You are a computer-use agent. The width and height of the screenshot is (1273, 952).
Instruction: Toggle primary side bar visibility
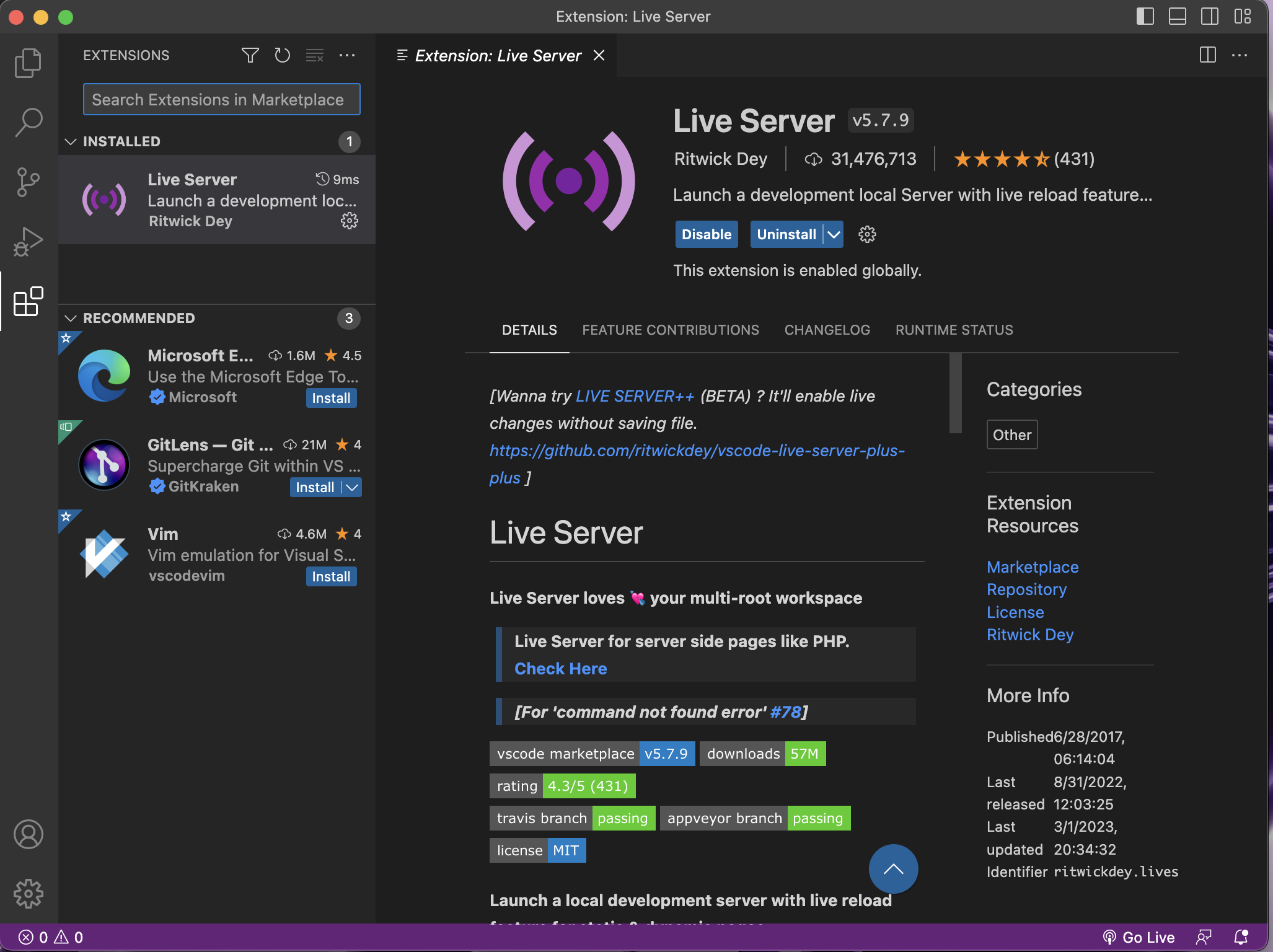pos(1145,16)
